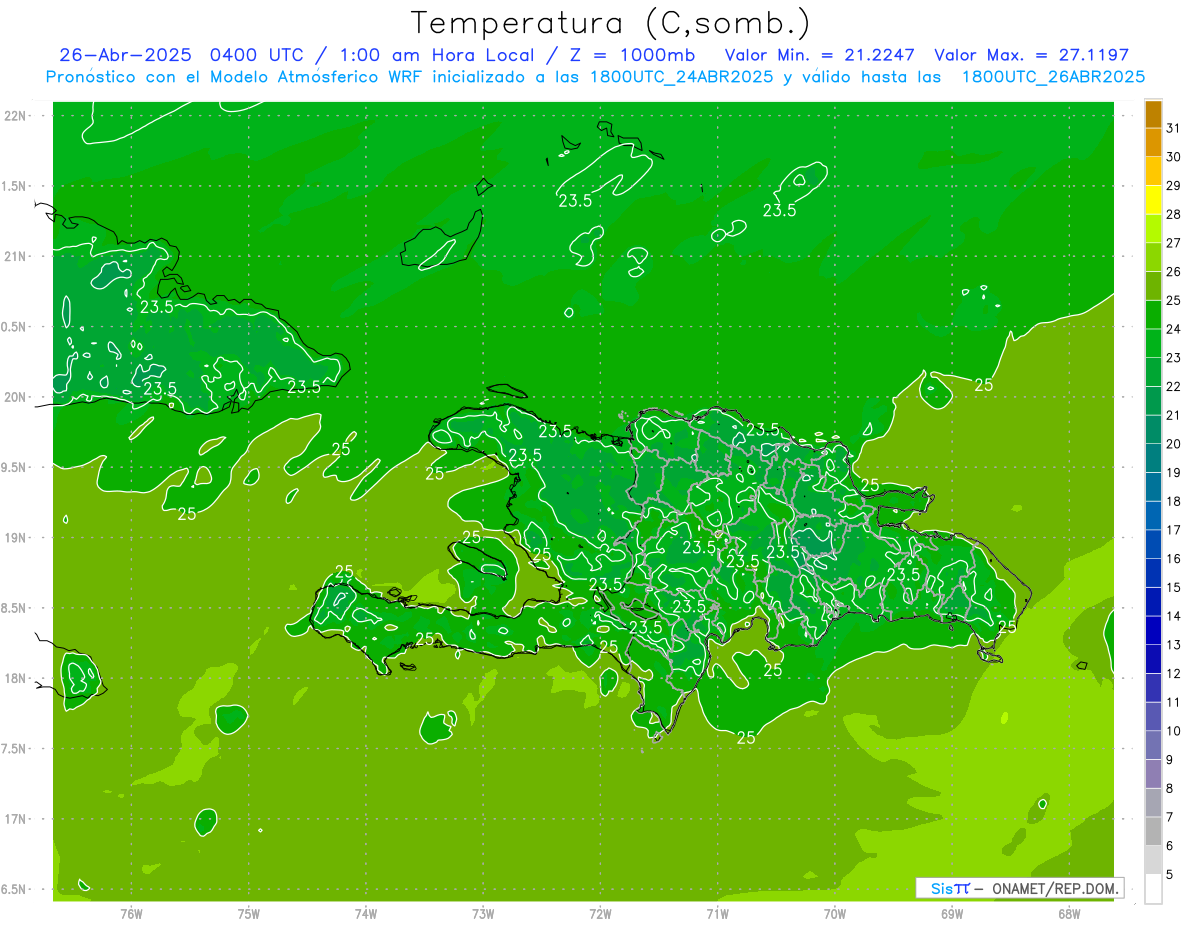Click legend label "31"
This screenshot has width=1200, height=927.
pyautogui.click(x=1173, y=128)
